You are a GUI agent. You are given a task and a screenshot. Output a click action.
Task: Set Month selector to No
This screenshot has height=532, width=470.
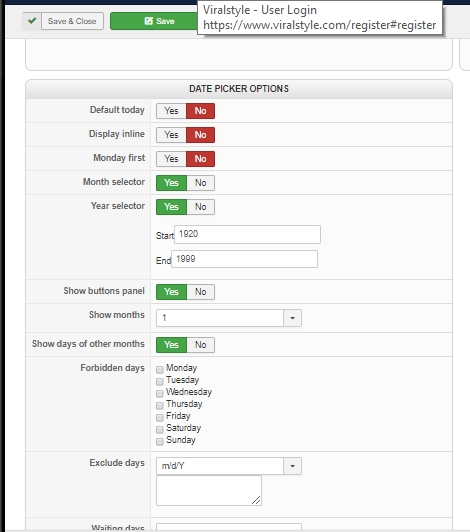[x=201, y=183]
